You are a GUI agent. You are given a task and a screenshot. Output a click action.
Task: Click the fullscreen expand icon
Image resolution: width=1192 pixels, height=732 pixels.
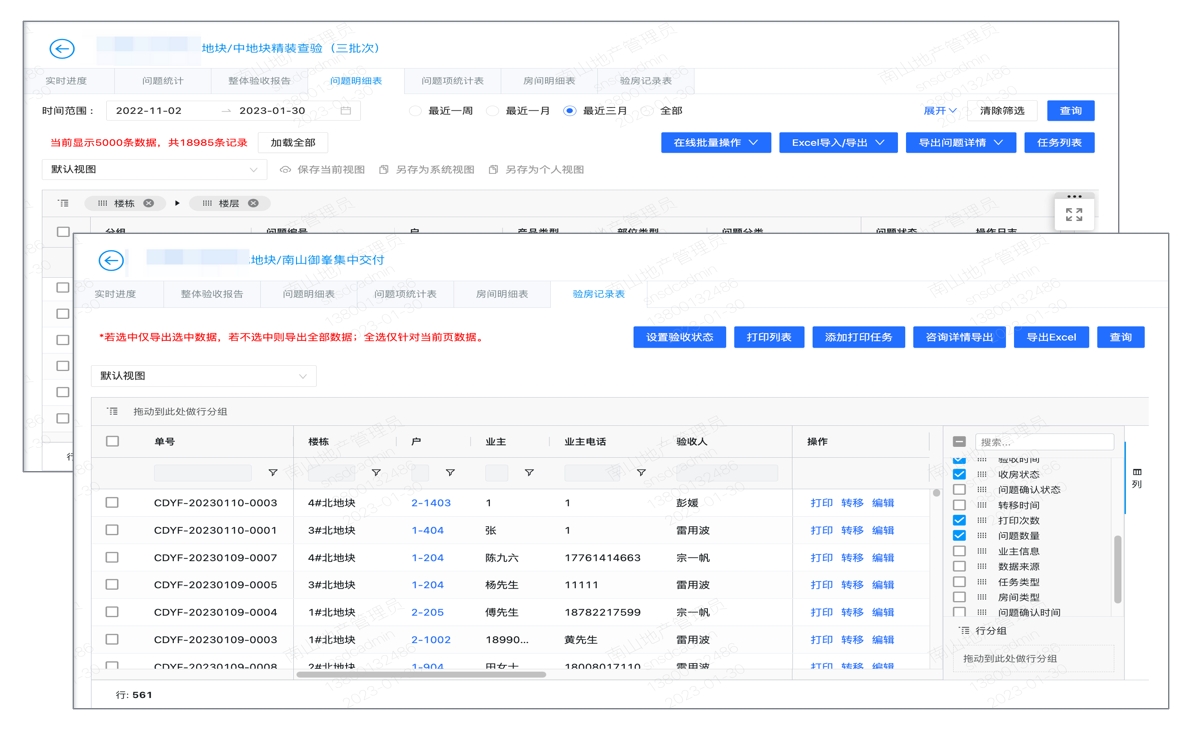(x=1073, y=215)
